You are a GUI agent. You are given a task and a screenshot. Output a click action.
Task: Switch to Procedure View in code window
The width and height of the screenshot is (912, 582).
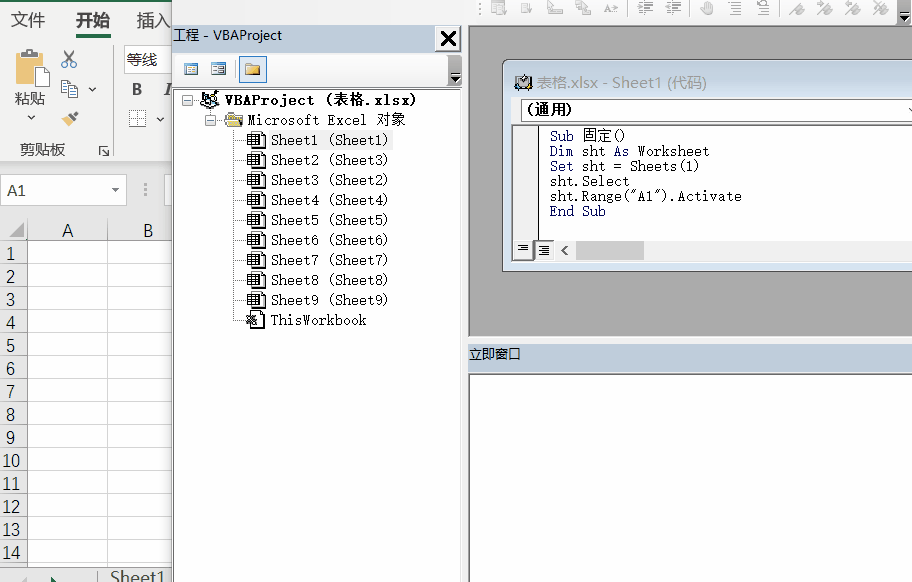(523, 250)
